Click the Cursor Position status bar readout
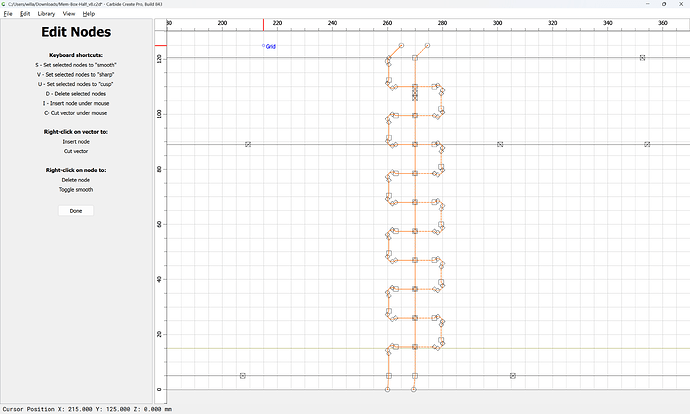Screen dimensions: 690x414 (87, 409)
